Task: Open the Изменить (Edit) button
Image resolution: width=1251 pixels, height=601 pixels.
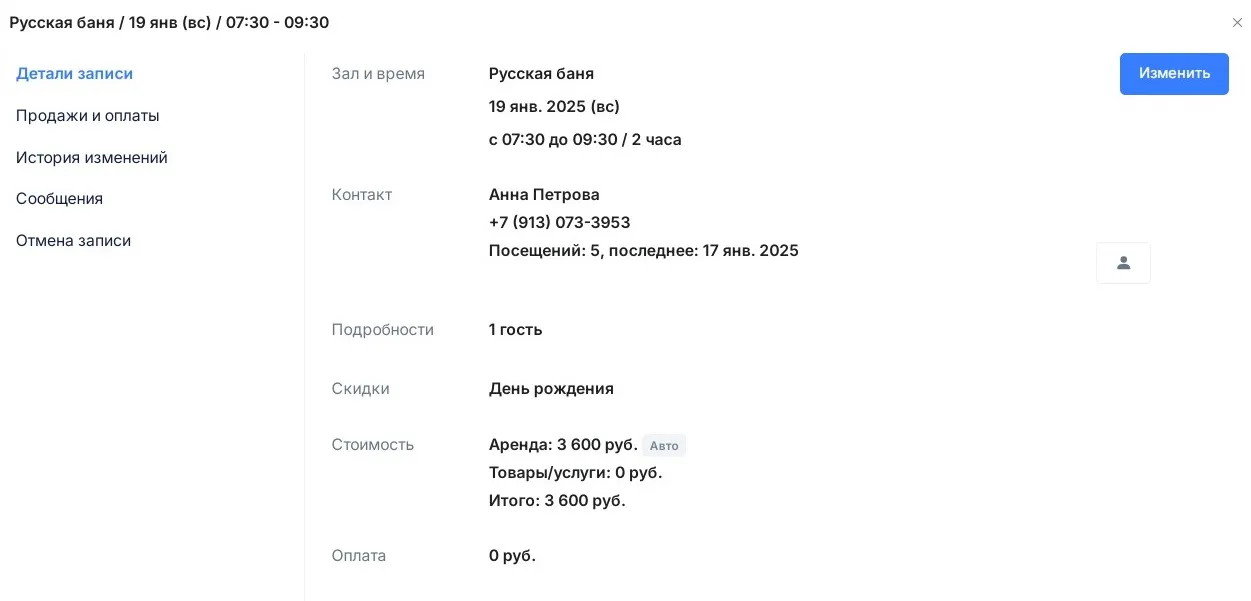Action: tap(1173, 73)
